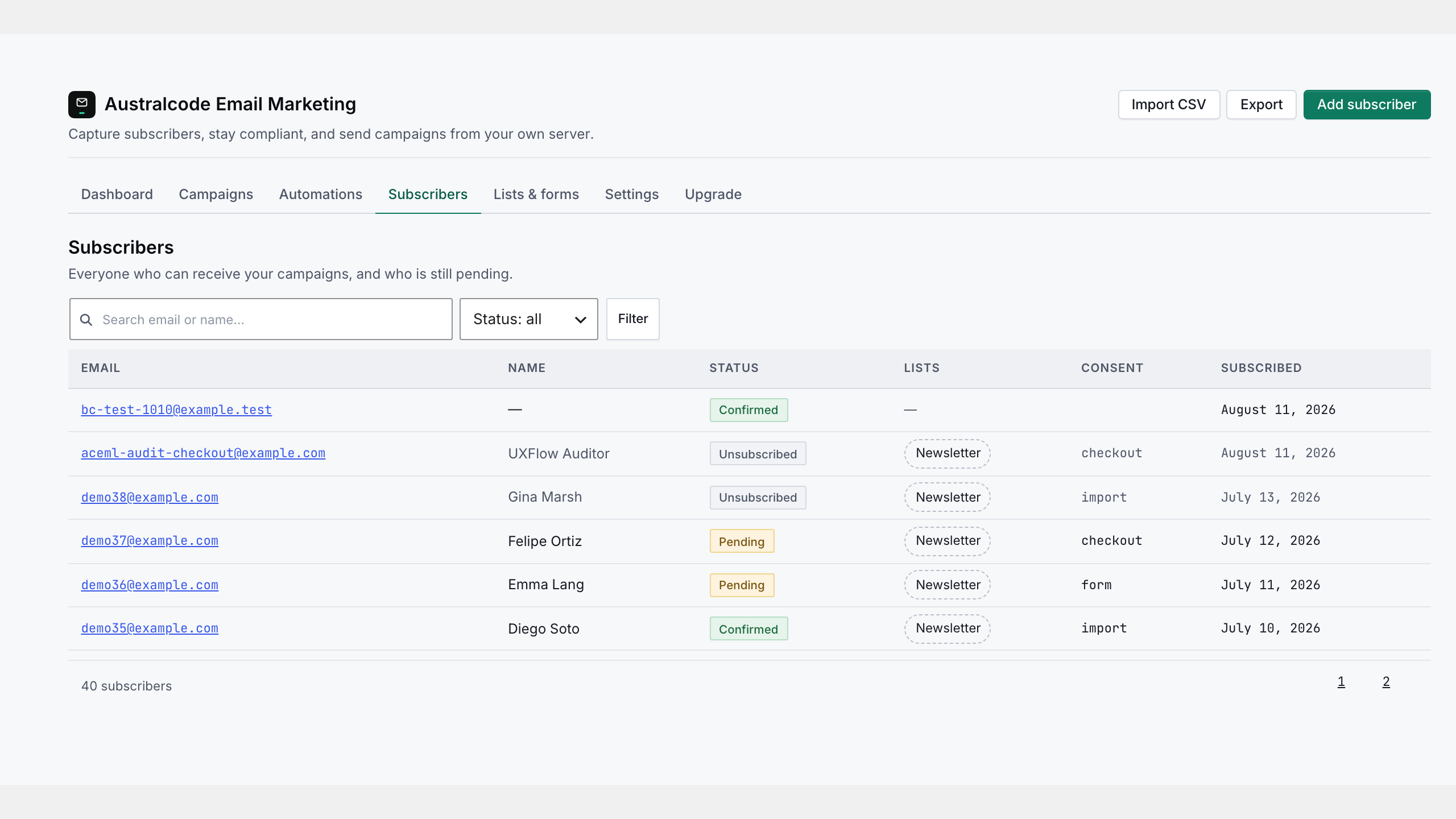This screenshot has width=1456, height=819.
Task: Click the name Diego Soto
Action: 544,628
